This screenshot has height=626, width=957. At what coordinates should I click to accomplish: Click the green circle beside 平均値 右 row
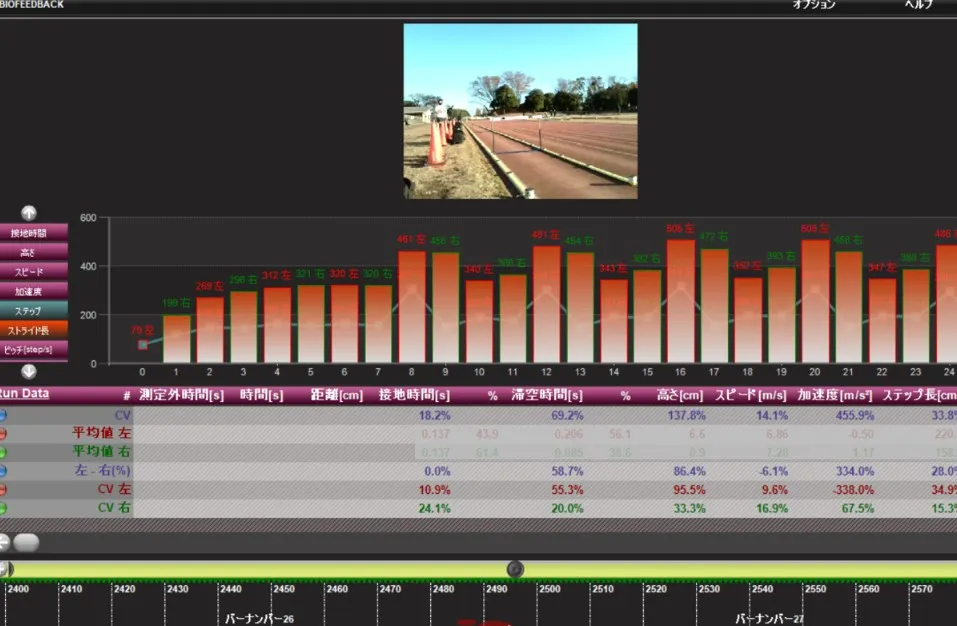[3, 452]
